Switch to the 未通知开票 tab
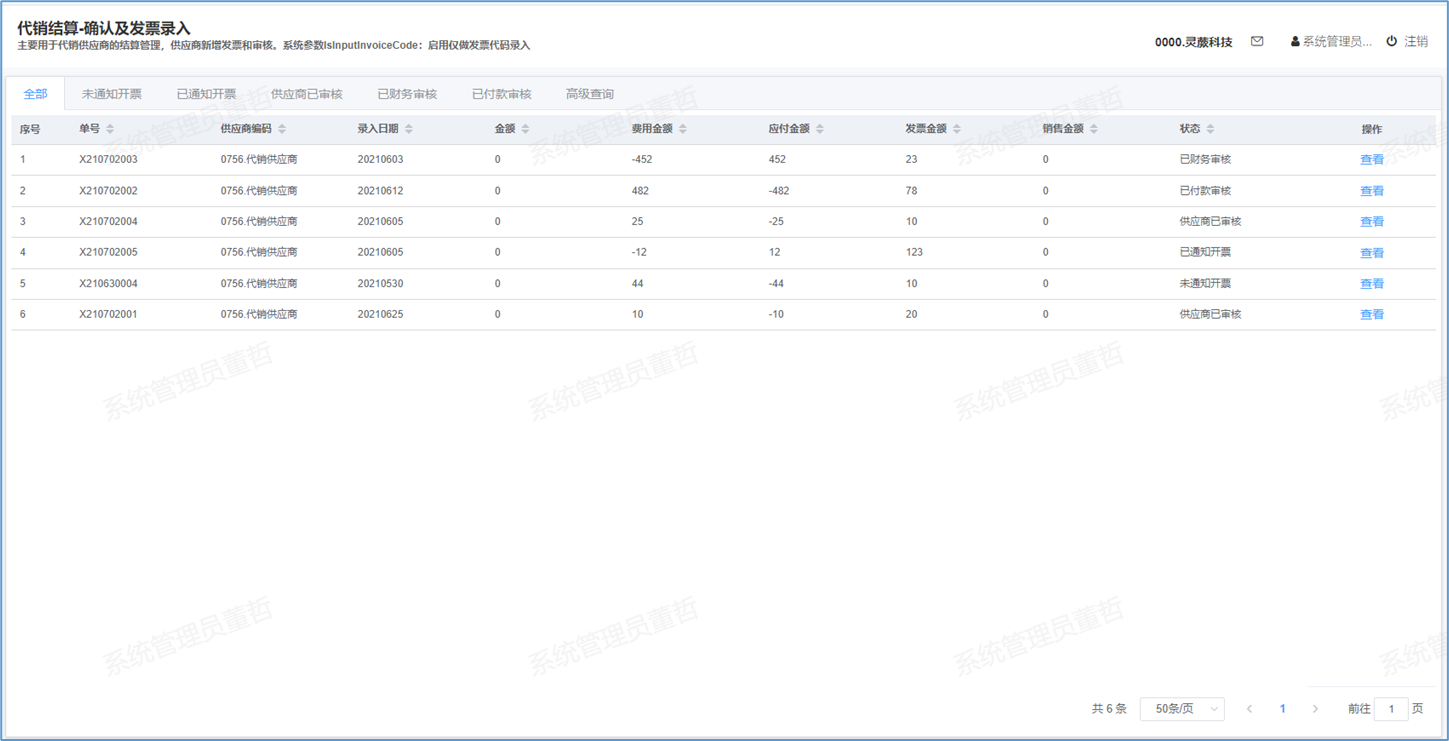 [112, 94]
